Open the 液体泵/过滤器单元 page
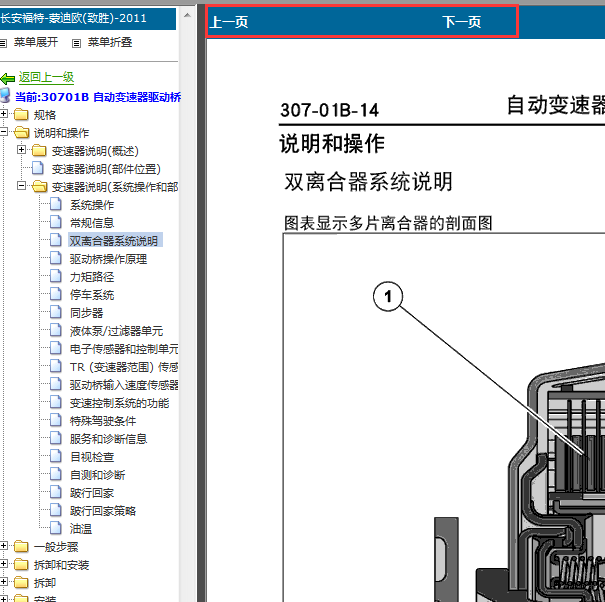Image resolution: width=605 pixels, height=602 pixels. pyautogui.click(x=116, y=331)
